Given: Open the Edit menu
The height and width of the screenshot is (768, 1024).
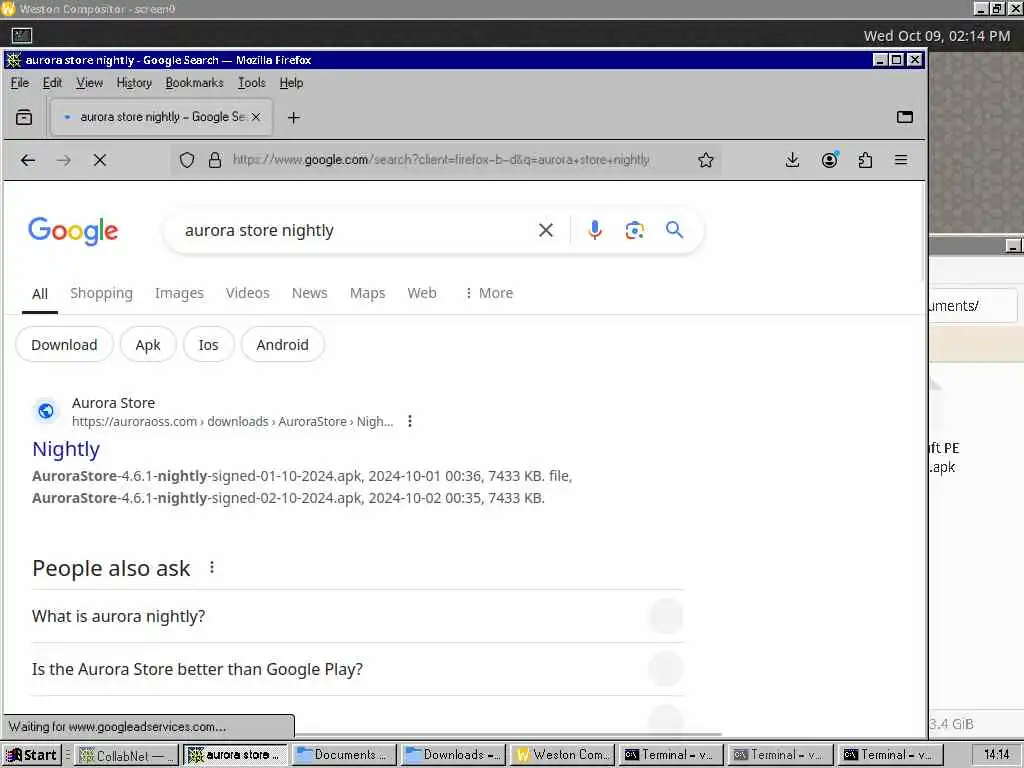Looking at the screenshot, I should tap(52, 83).
